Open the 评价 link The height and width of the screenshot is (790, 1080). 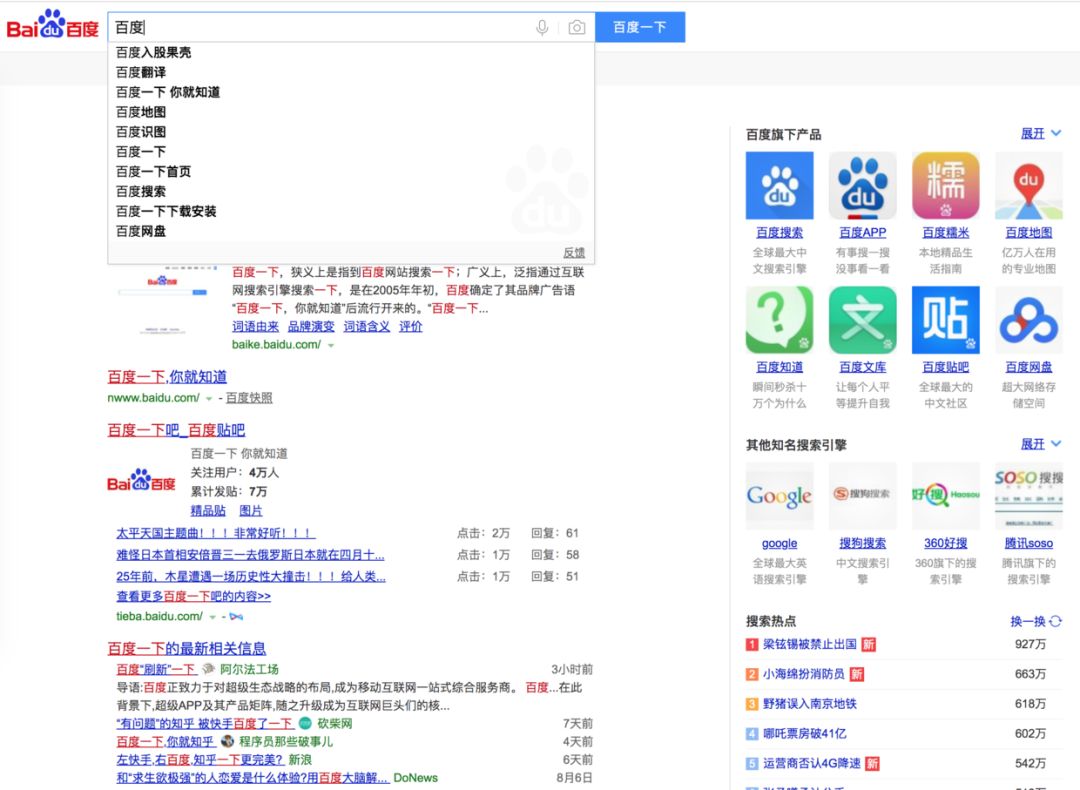point(411,326)
